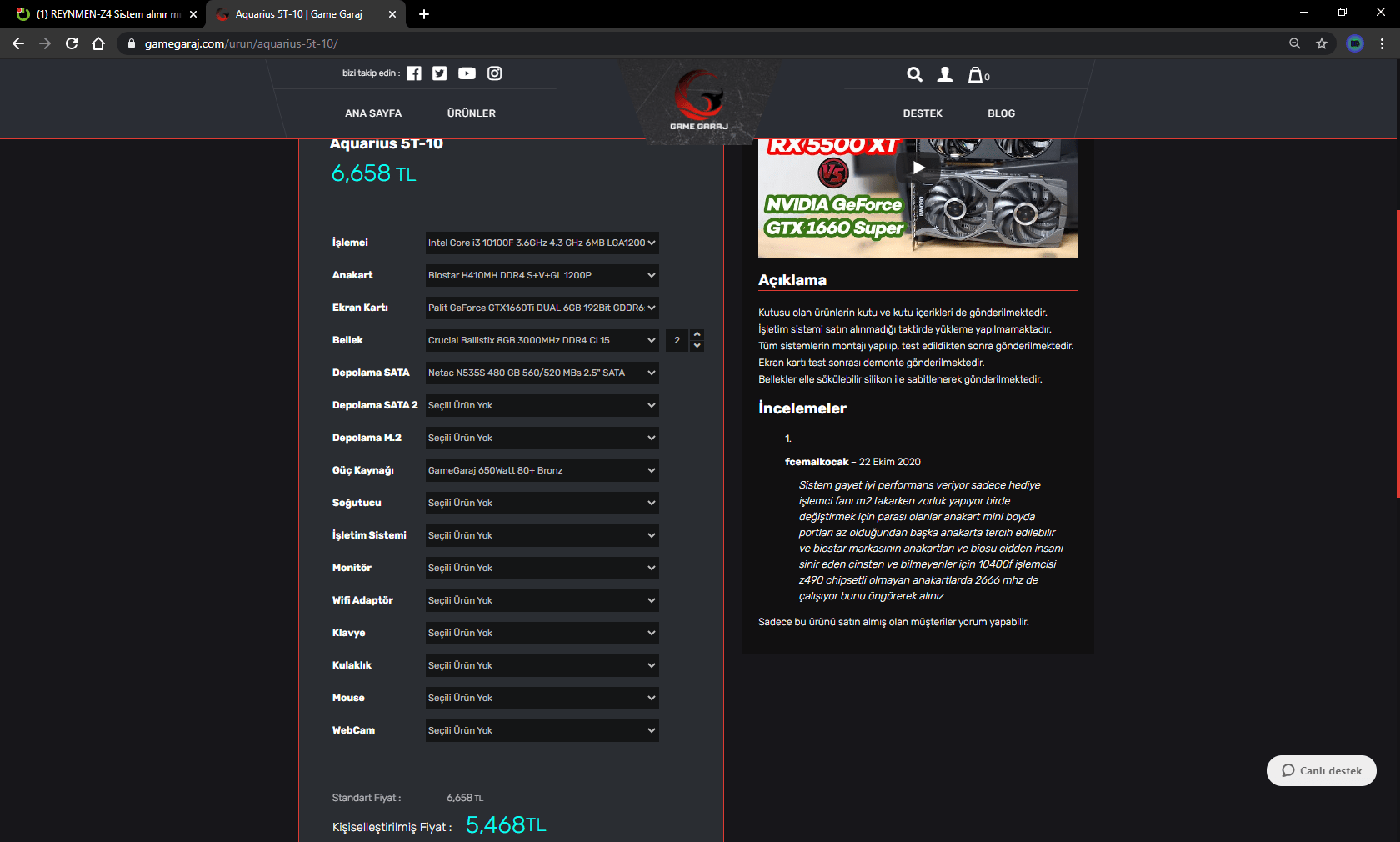Open the Monitör dropdown
The height and width of the screenshot is (842, 1400).
click(x=542, y=568)
